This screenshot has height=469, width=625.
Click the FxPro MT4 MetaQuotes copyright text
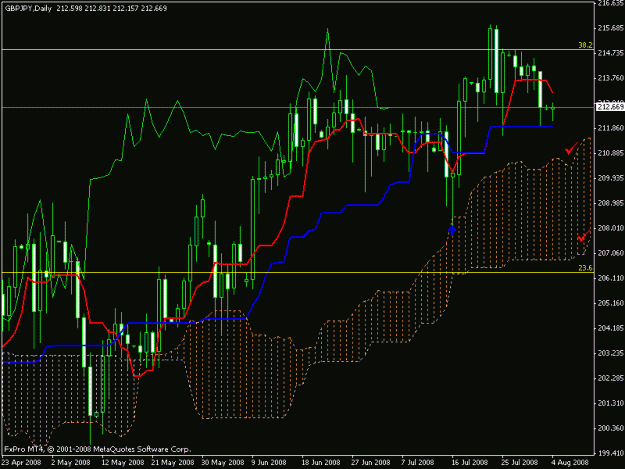point(98,449)
